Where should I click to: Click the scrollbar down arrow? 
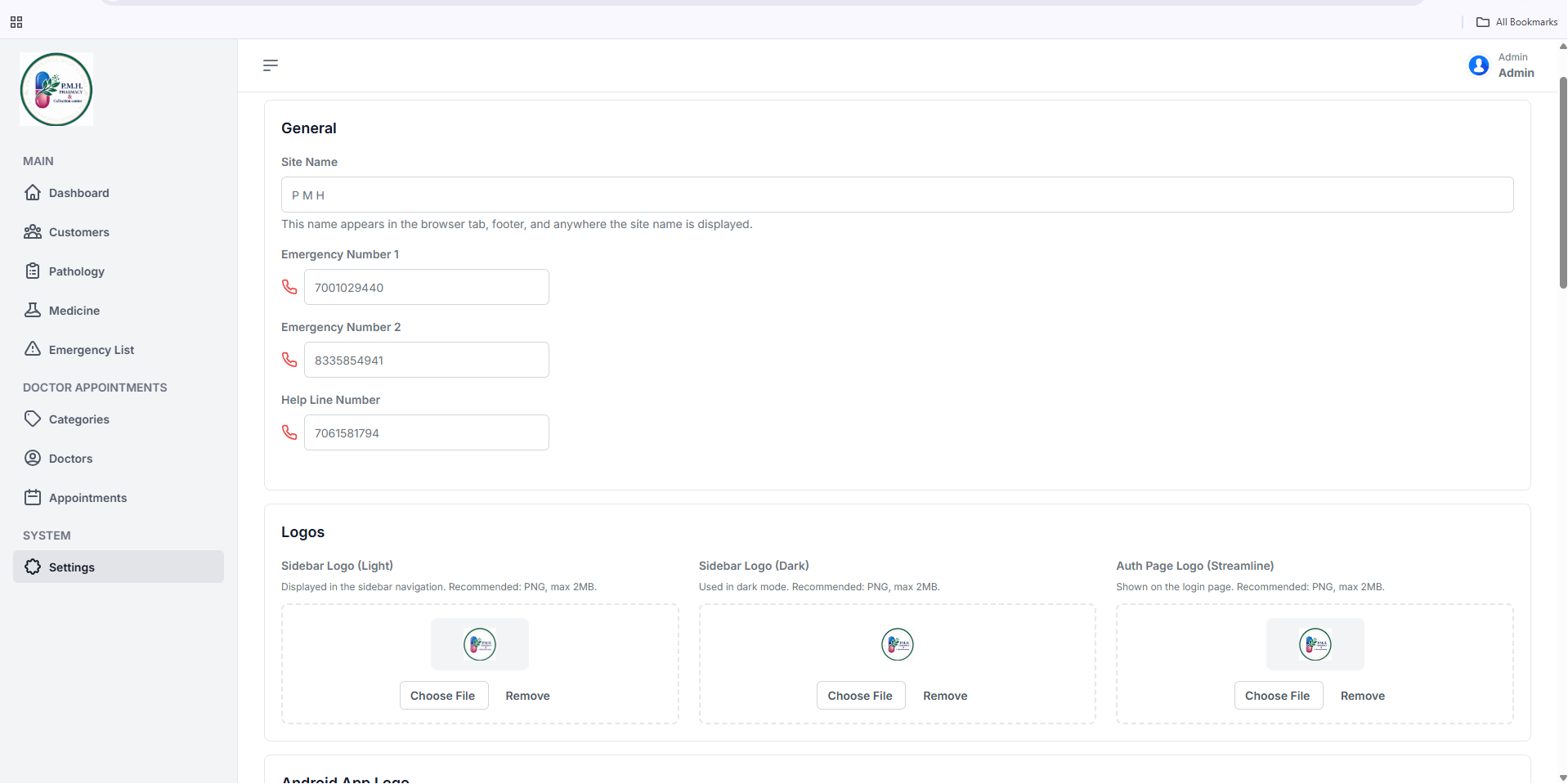point(1563,778)
